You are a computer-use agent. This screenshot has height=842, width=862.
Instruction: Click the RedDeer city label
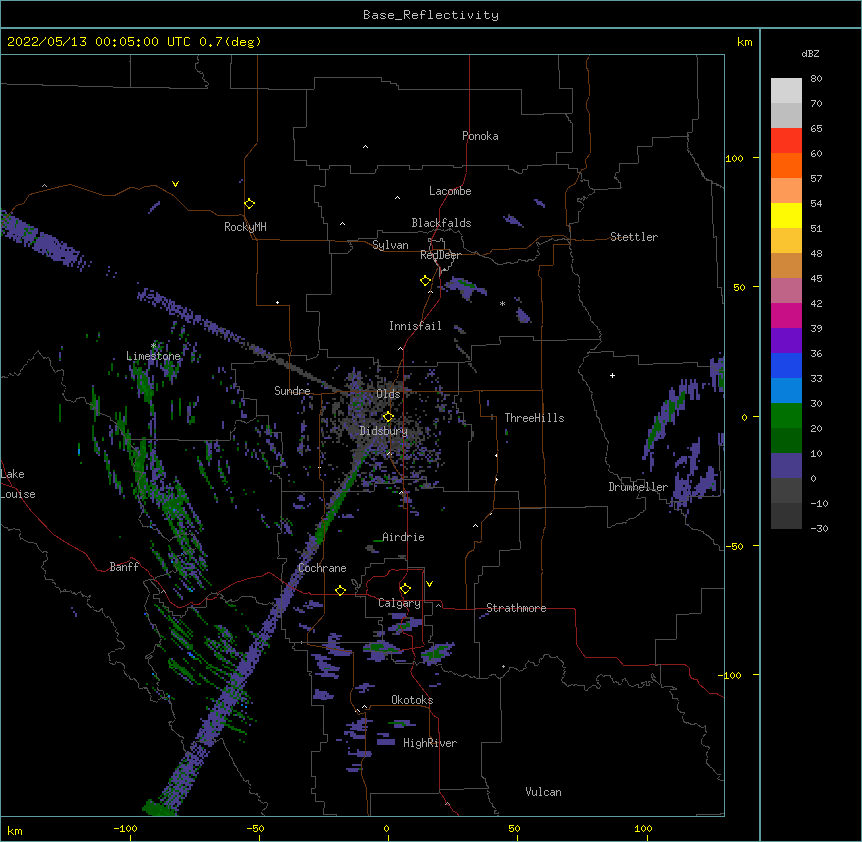[440, 255]
